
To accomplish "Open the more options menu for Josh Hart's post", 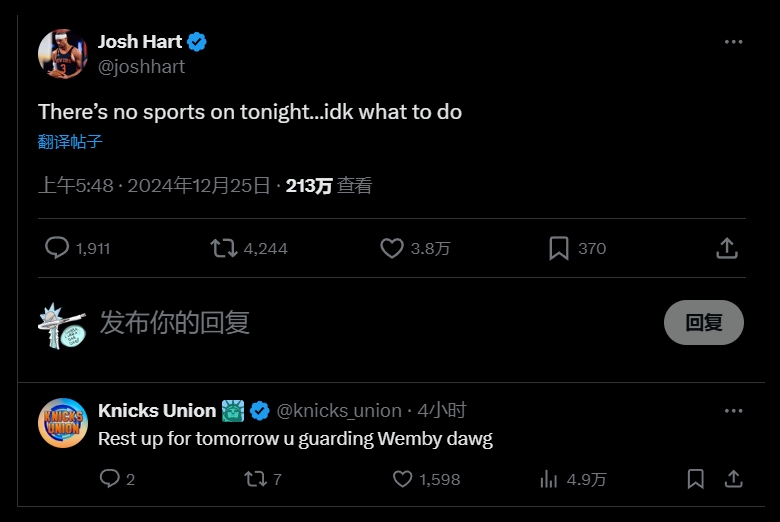I will [733, 42].
